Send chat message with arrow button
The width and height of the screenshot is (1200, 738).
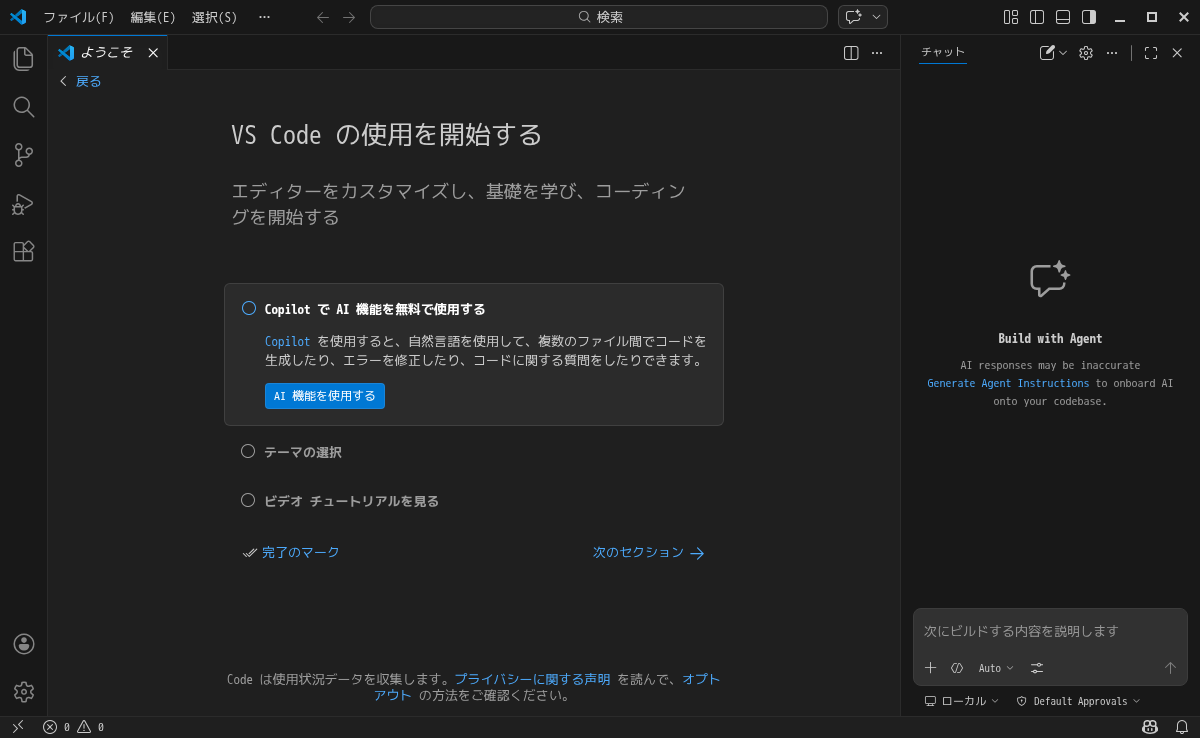[1170, 668]
